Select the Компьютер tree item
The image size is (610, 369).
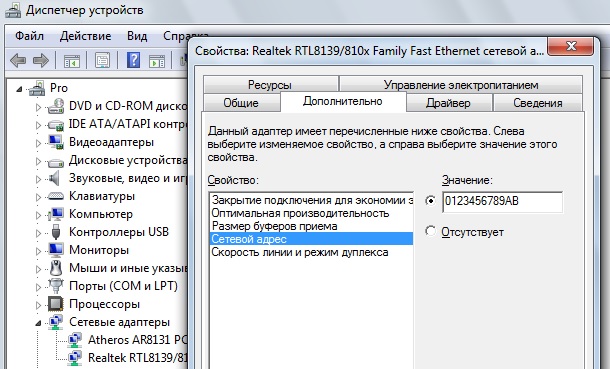pos(101,214)
